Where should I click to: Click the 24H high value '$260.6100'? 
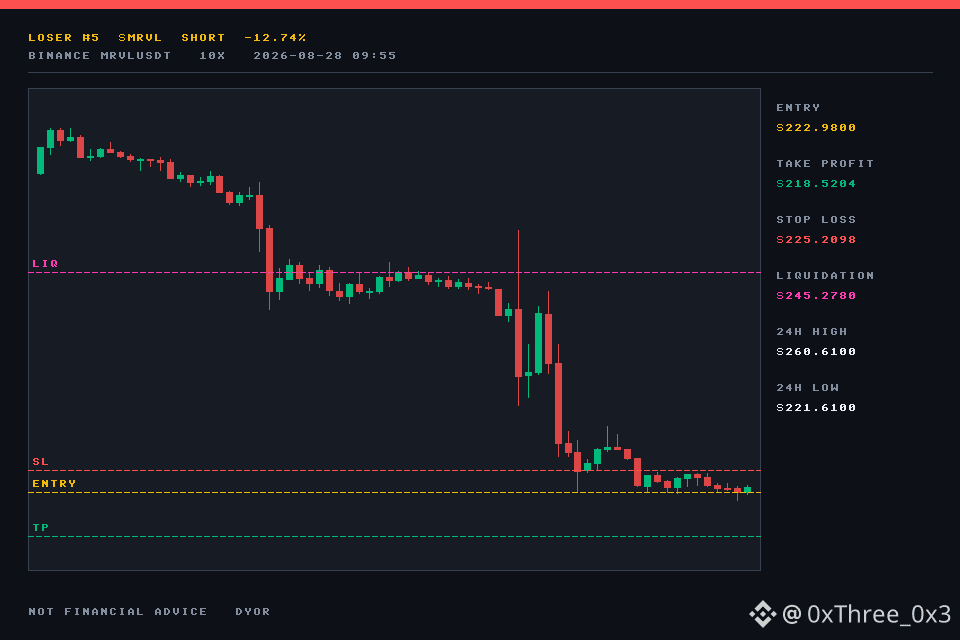816,352
